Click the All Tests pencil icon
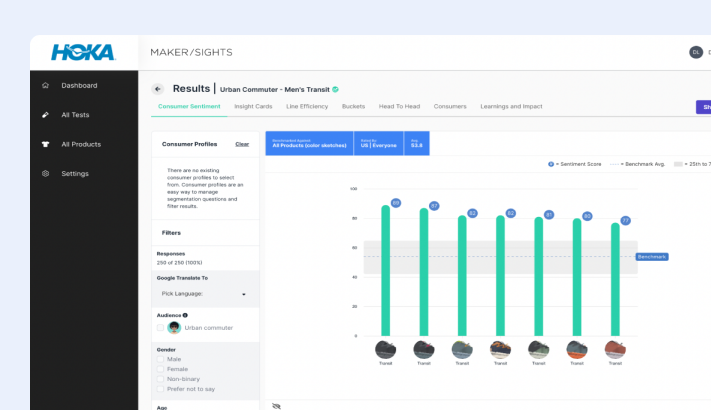The height and width of the screenshot is (410, 711). click(45, 115)
